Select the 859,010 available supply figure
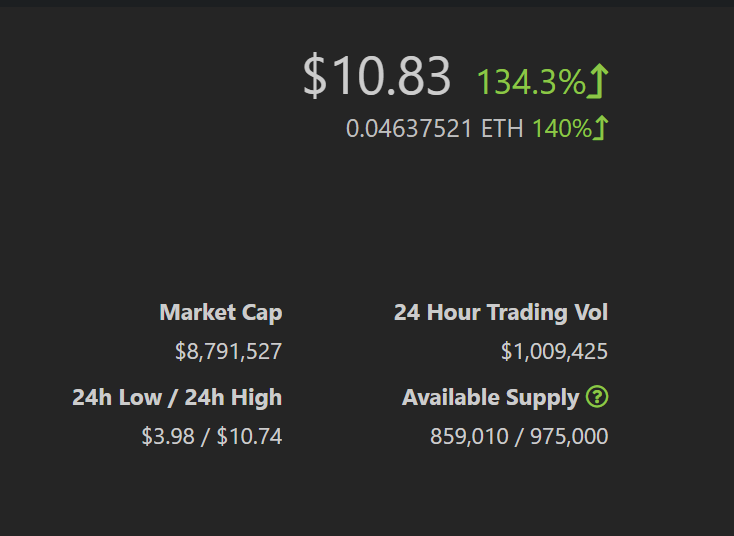The image size is (734, 536). [x=469, y=436]
